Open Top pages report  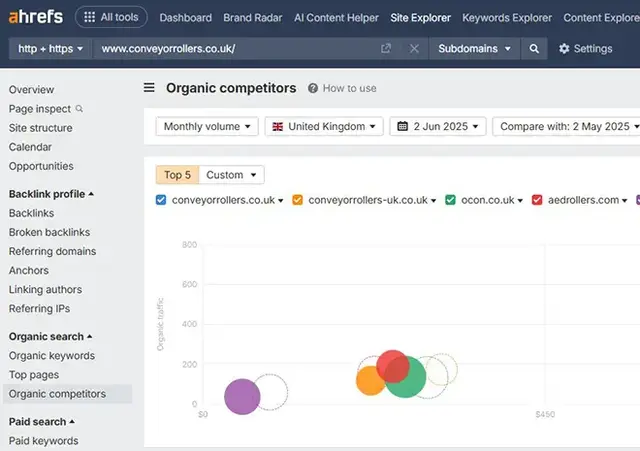click(34, 375)
